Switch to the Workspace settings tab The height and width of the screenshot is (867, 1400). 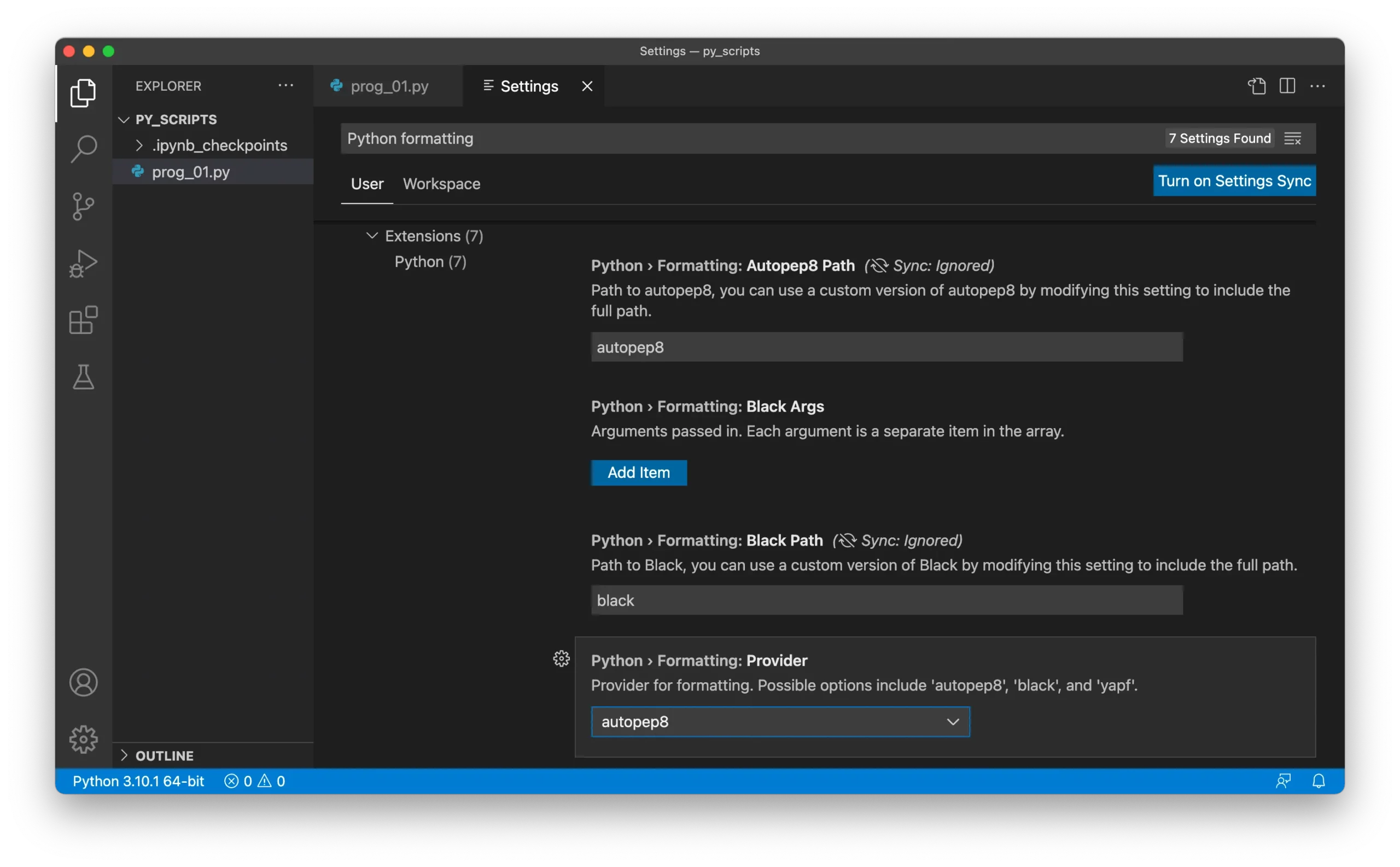pos(441,184)
